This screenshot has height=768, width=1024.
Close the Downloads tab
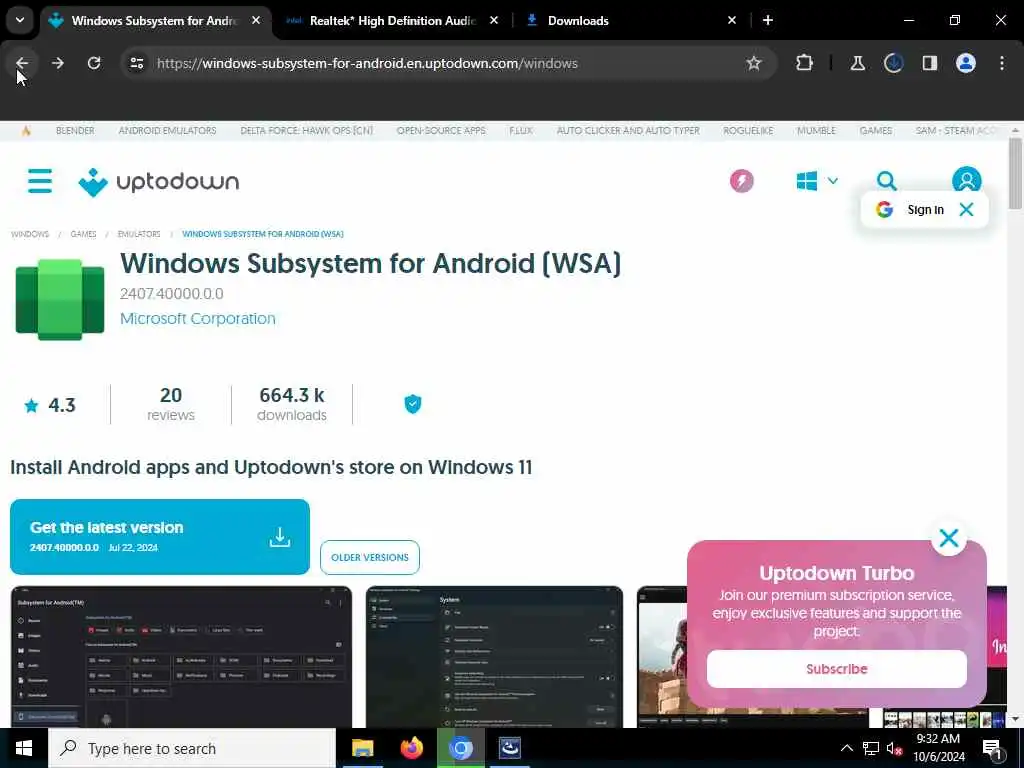pos(731,20)
